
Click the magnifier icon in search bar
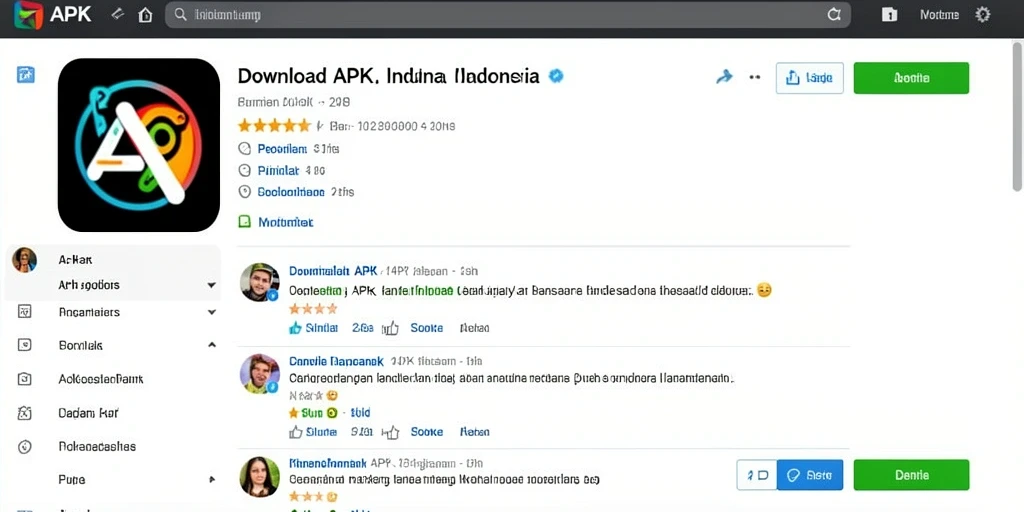182,14
